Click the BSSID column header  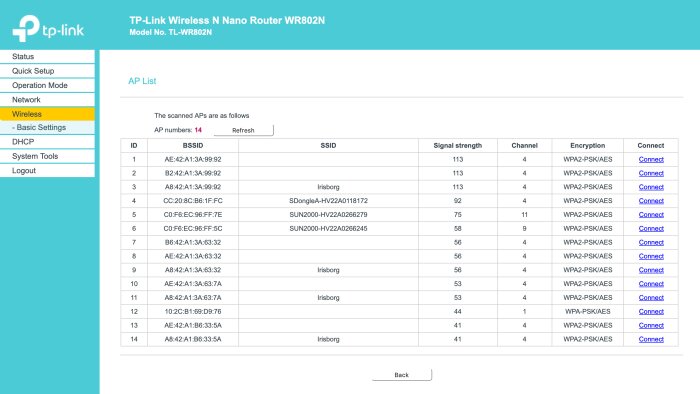[193, 145]
